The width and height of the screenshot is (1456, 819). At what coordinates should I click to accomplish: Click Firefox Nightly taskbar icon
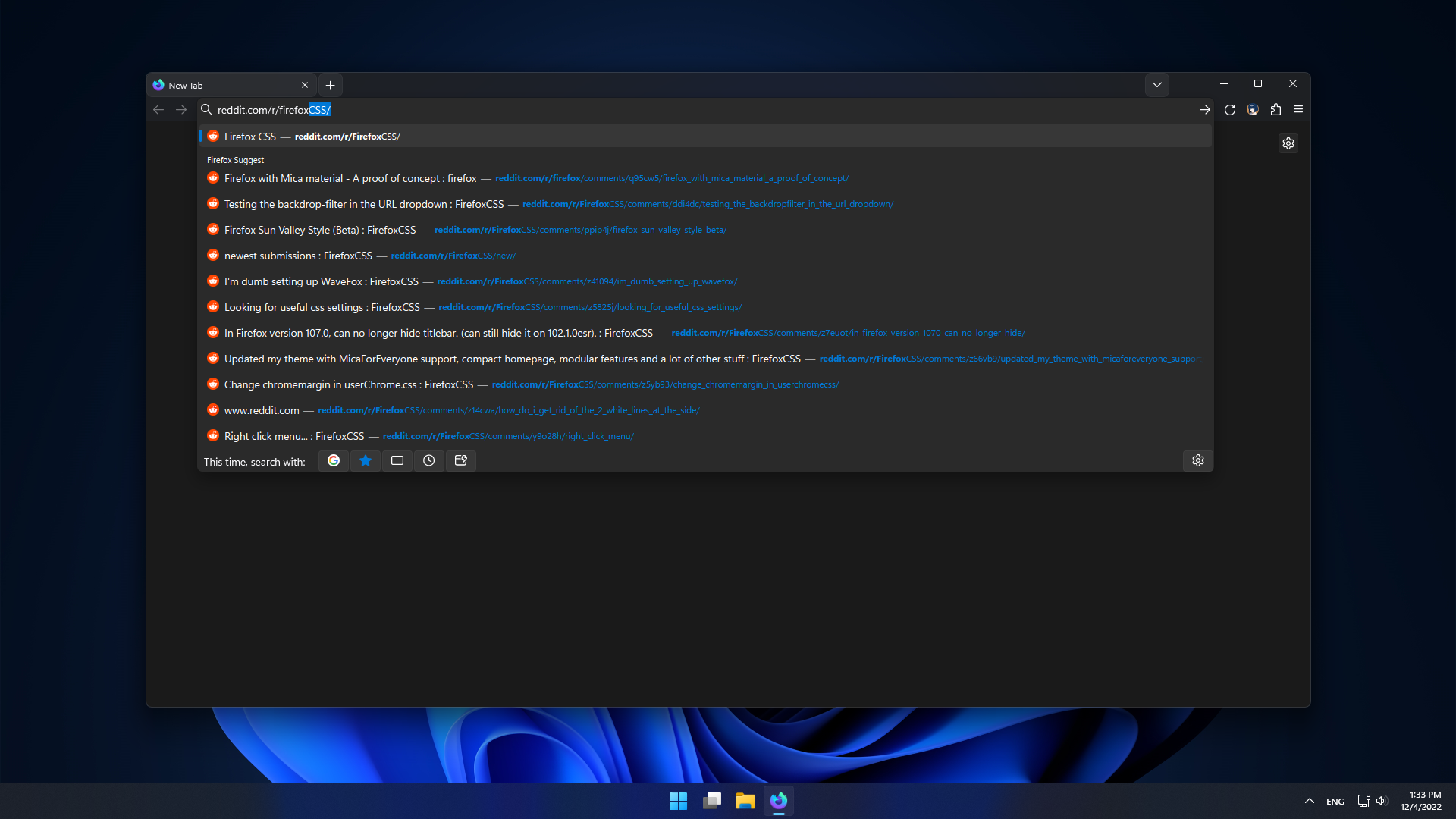coord(778,801)
